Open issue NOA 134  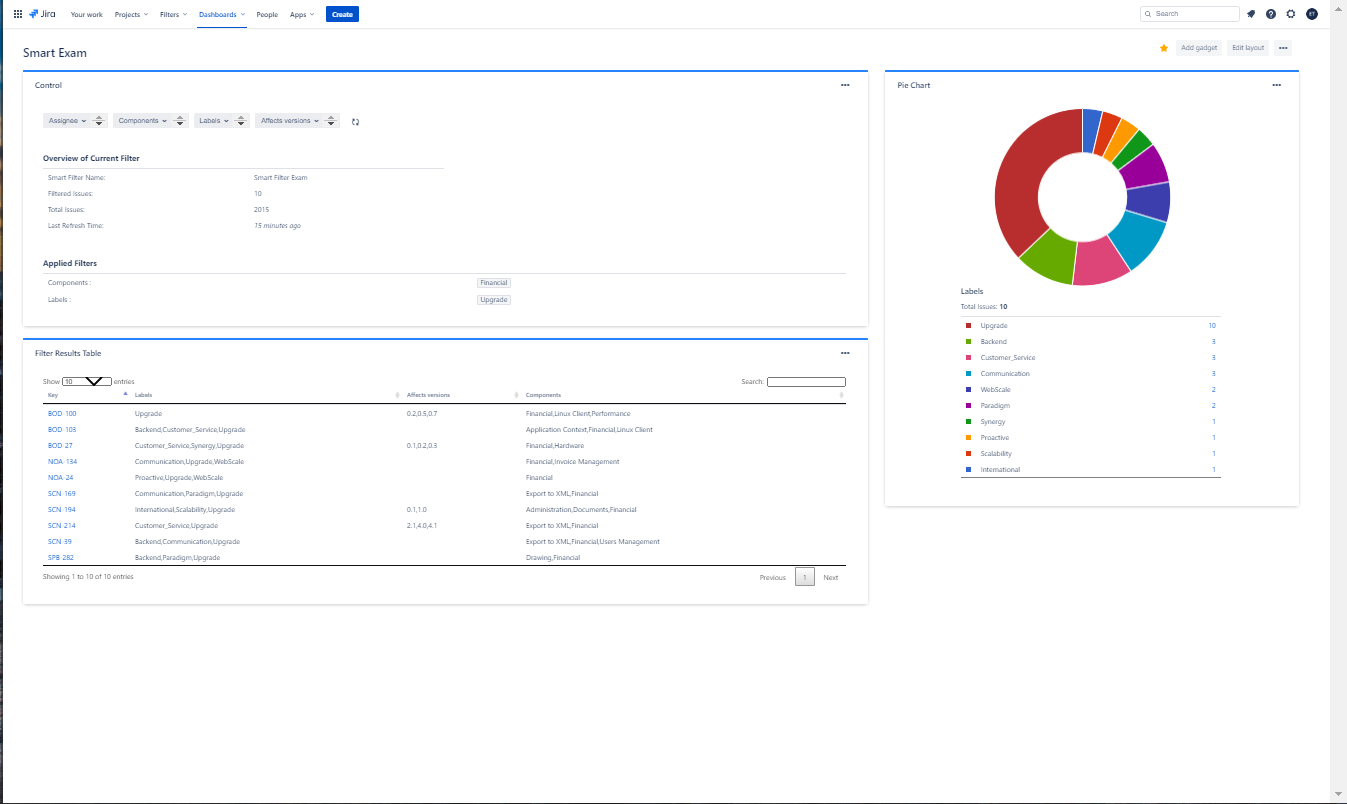tap(62, 462)
